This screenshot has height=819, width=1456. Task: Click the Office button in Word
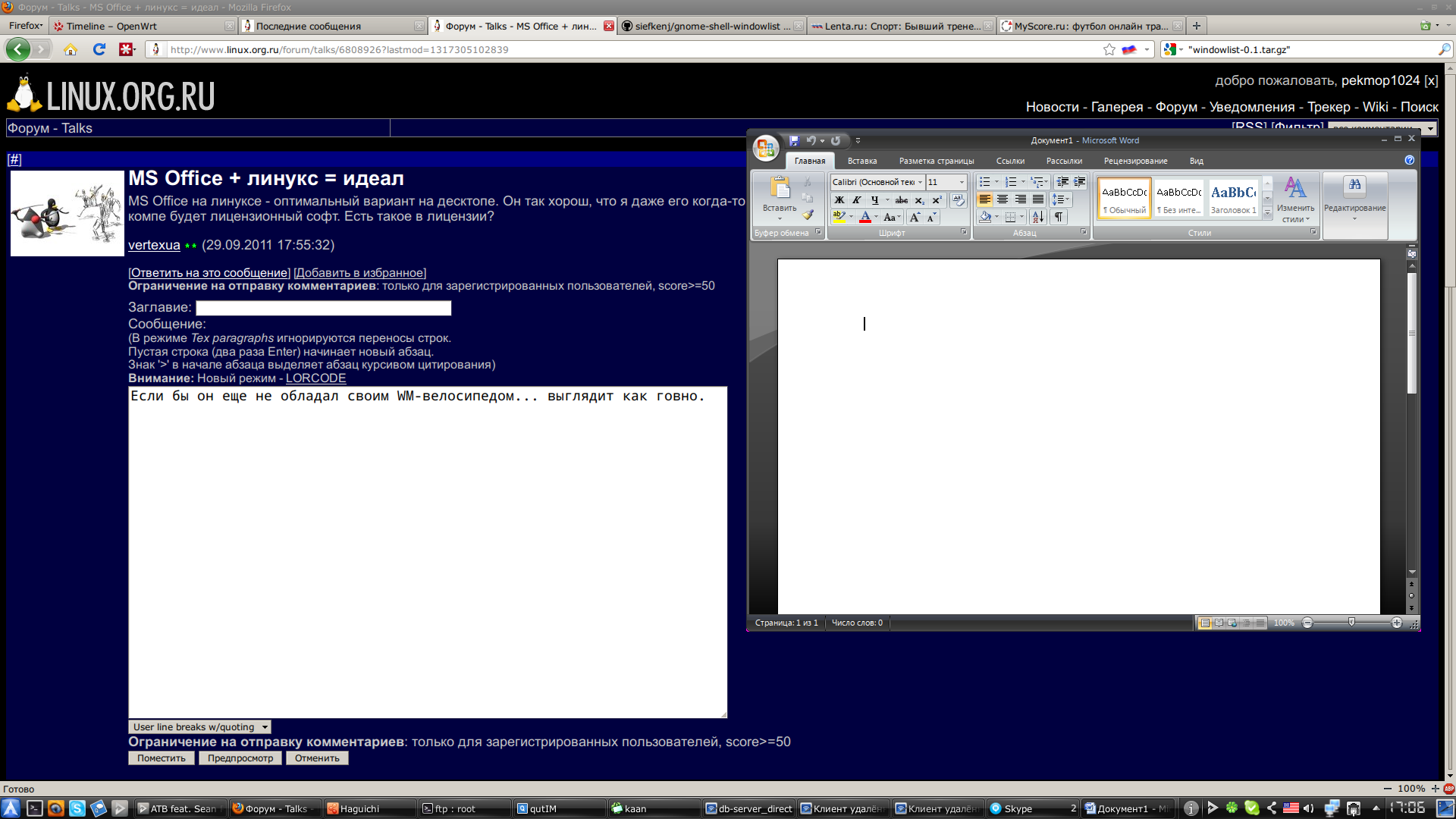pyautogui.click(x=765, y=147)
